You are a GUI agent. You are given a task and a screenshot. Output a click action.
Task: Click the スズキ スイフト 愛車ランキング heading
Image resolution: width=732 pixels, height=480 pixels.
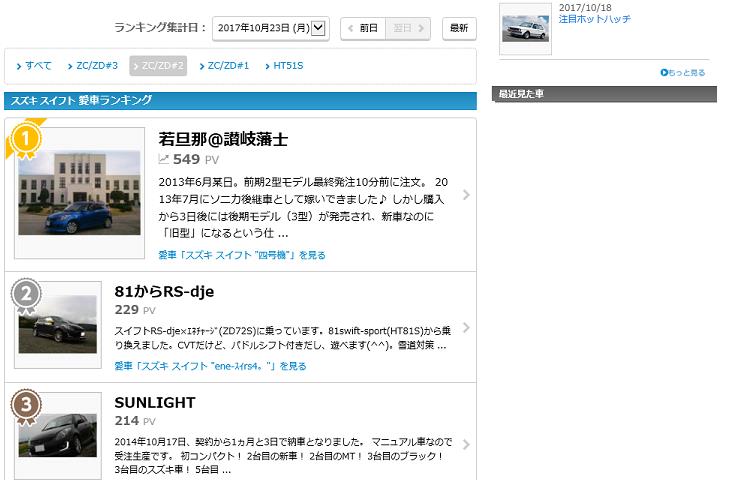click(x=240, y=101)
